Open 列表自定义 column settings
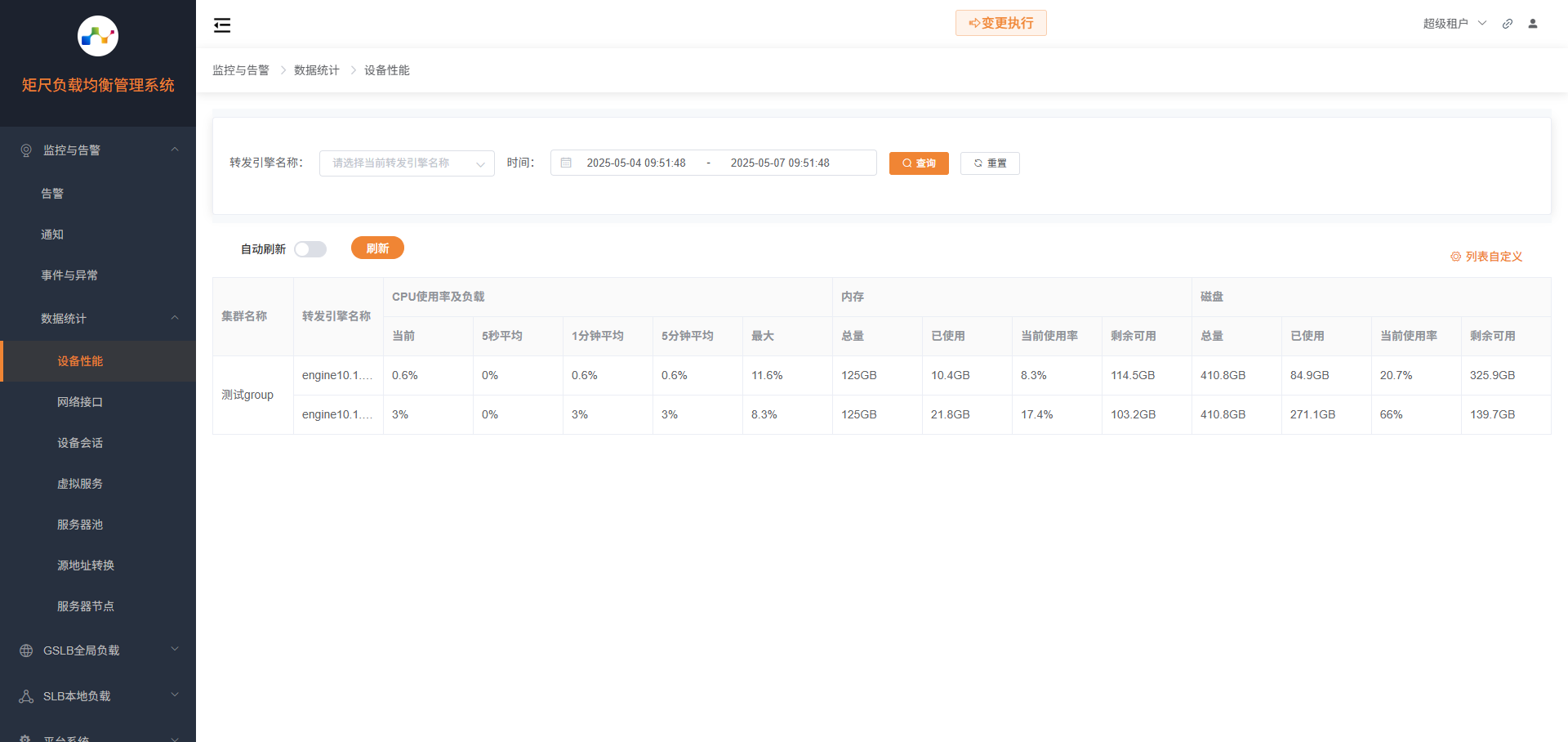The image size is (1568, 742). pyautogui.click(x=1486, y=257)
